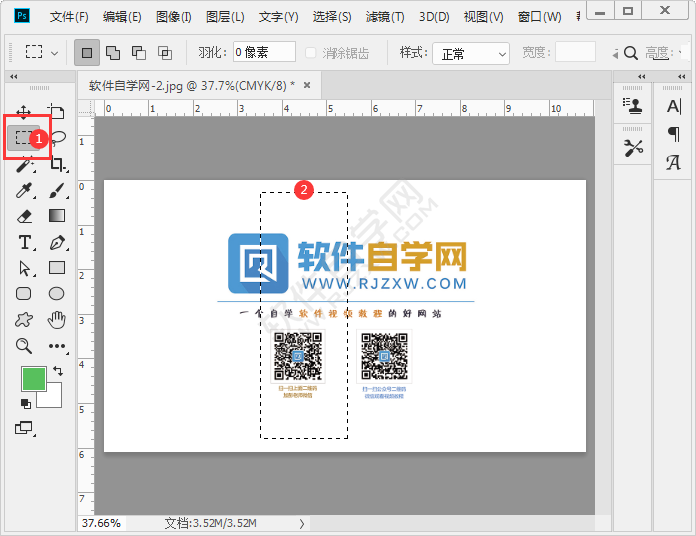
Task: Select the Rectangular Marquee tool
Action: click(x=24, y=138)
